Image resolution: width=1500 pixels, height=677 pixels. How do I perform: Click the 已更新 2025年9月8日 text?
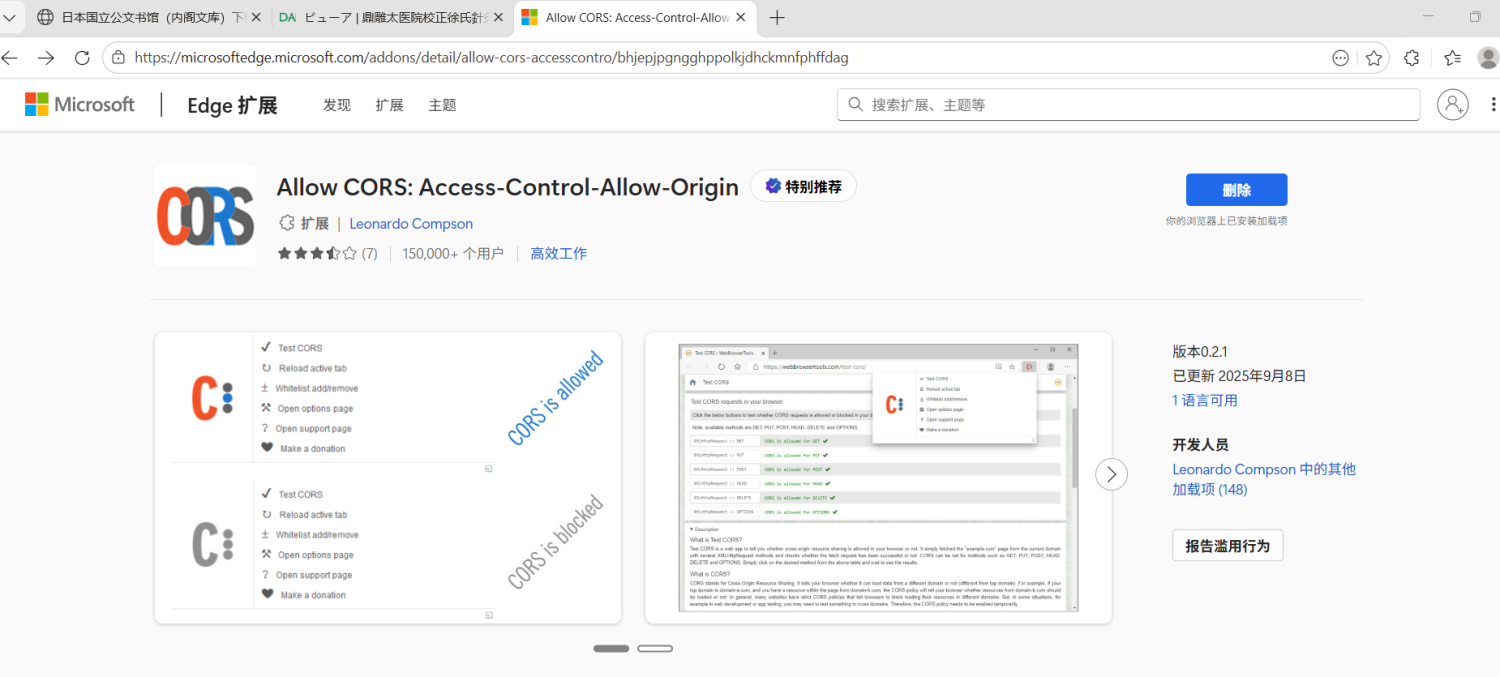(1239, 376)
